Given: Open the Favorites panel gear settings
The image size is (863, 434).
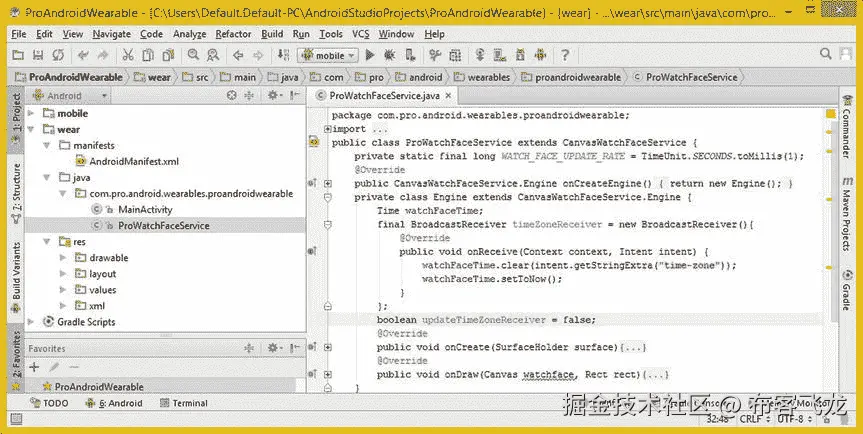Looking at the screenshot, I should coord(274,348).
